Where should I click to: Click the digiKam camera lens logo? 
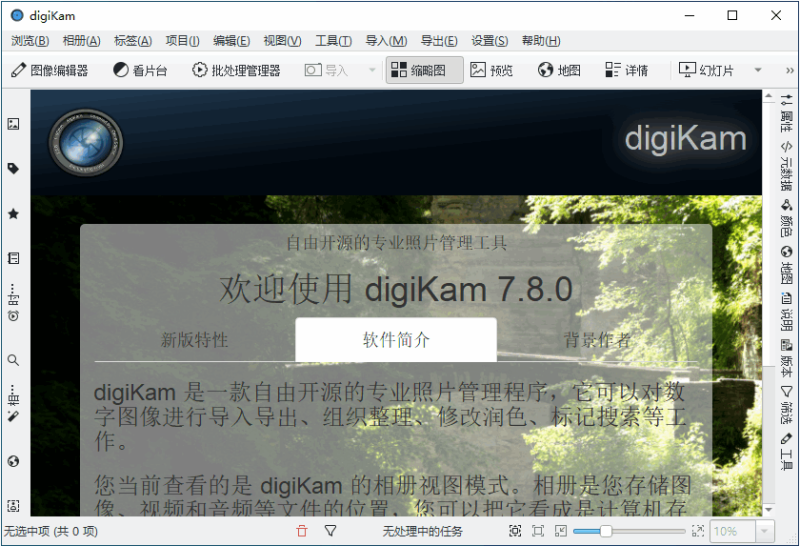(86, 142)
